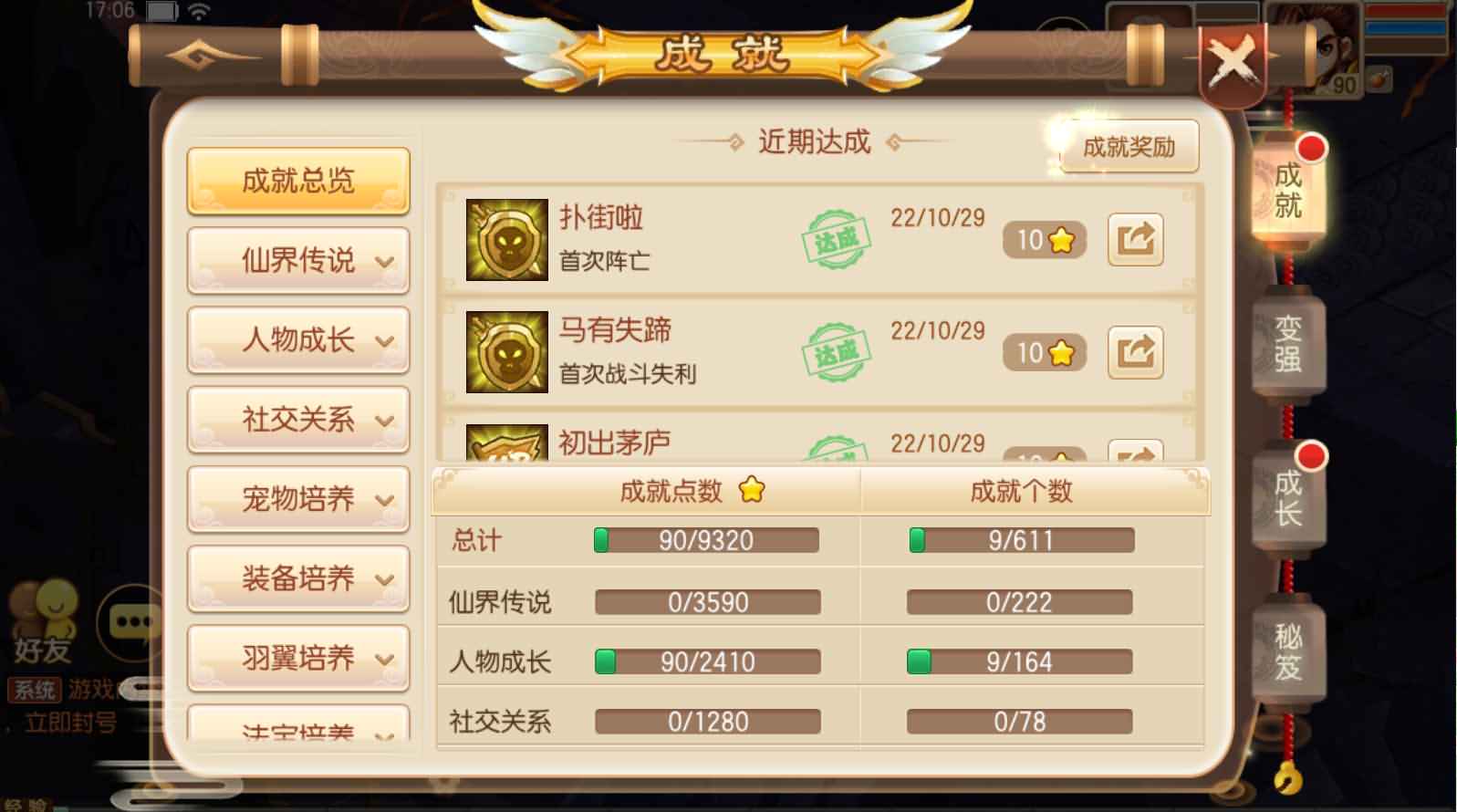Screen dimensions: 1457x812
Task: Select the 成就总览 overview tab
Action: click(x=298, y=181)
